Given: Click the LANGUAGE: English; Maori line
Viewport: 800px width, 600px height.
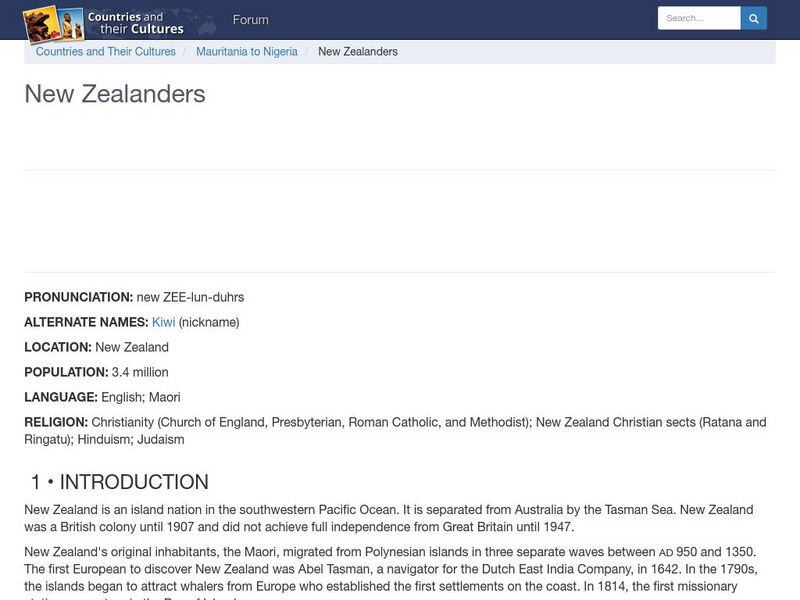Looking at the screenshot, I should click(x=102, y=397).
